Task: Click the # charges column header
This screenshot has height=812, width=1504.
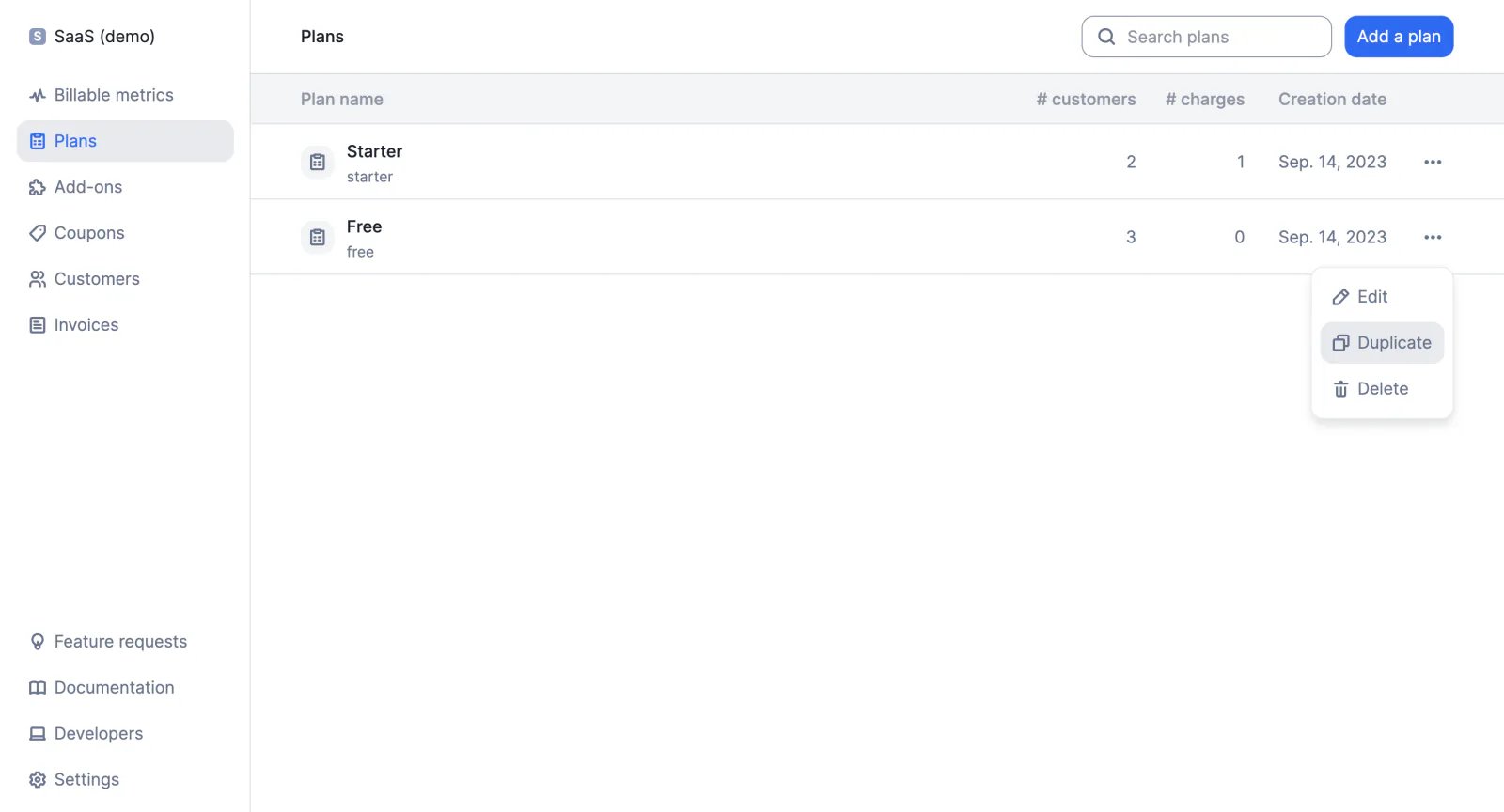Action: point(1205,100)
